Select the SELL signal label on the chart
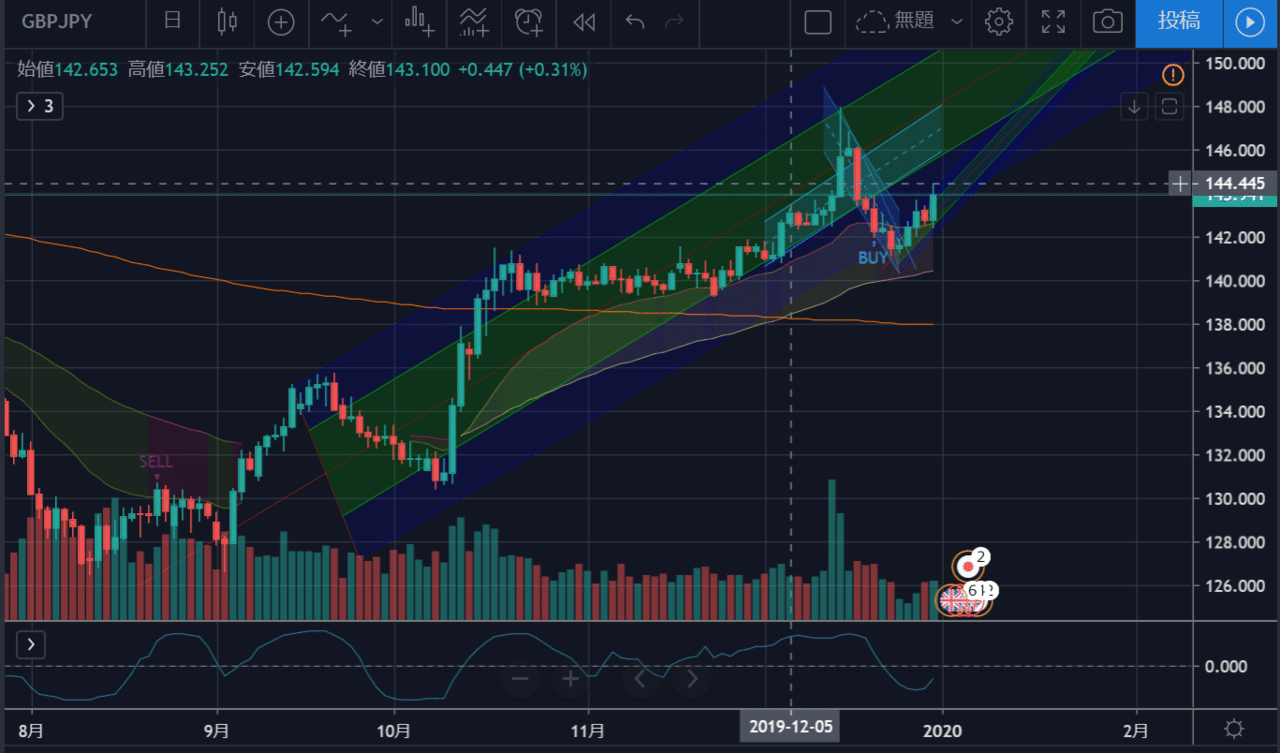Screen dimensions: 1280x753 click(156, 462)
